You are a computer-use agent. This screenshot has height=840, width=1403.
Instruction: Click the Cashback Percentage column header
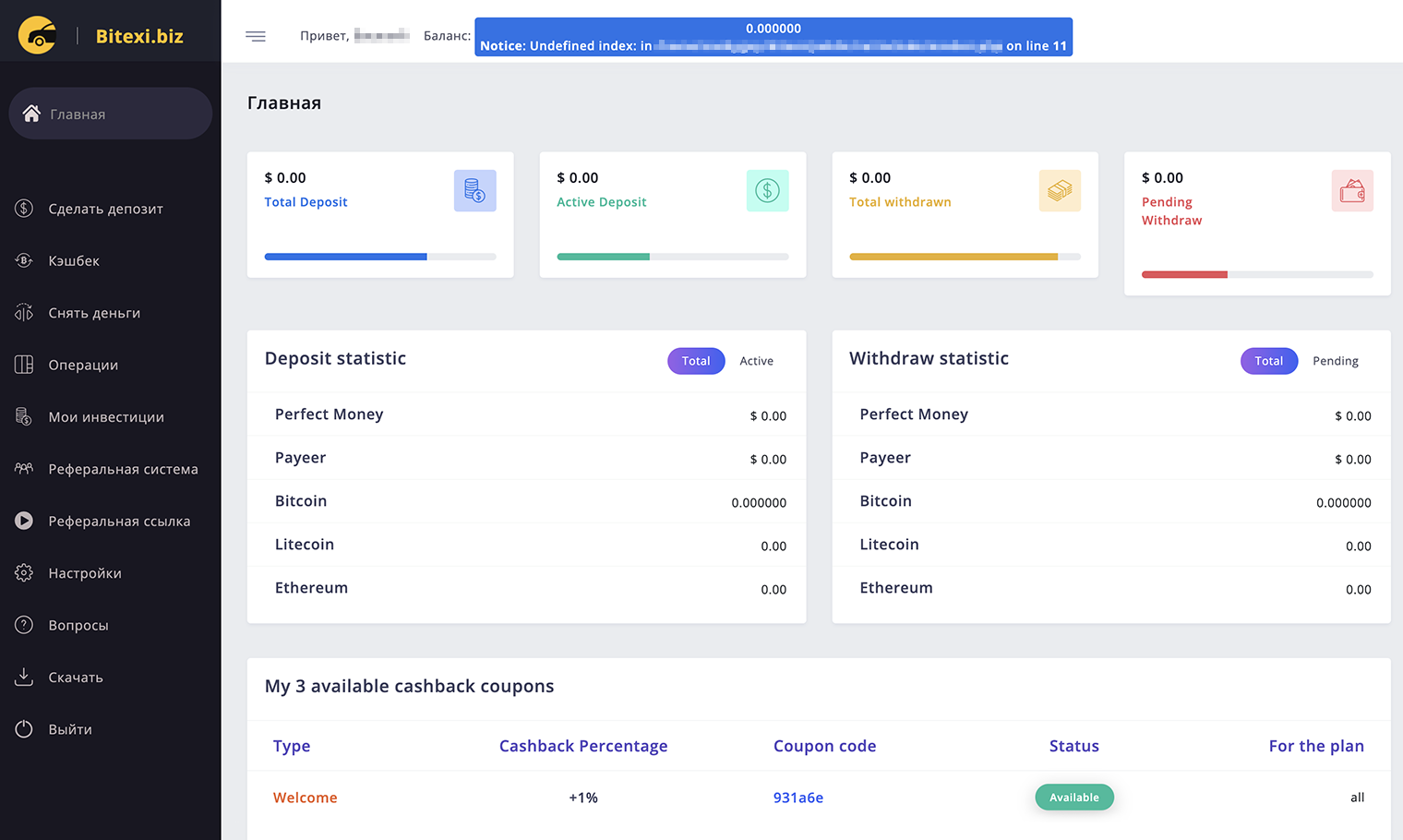583,746
